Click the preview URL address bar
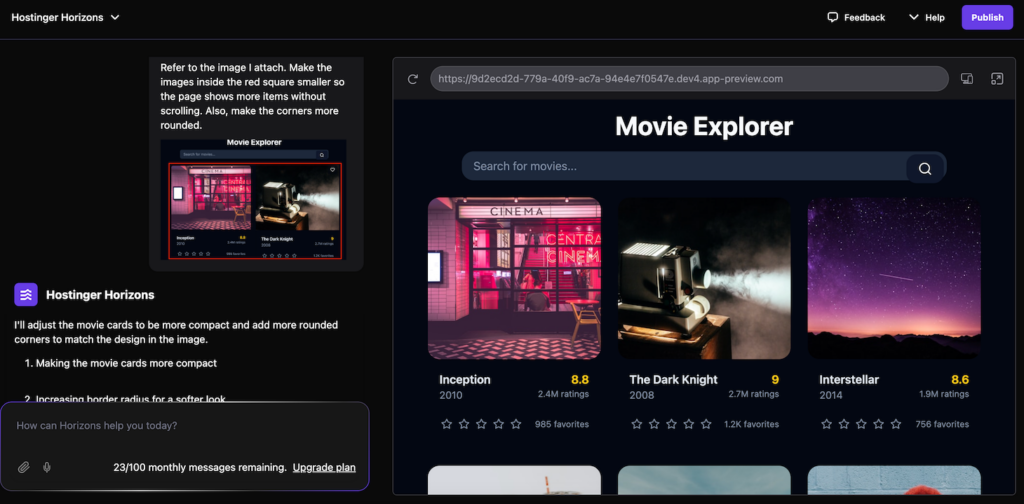The height and width of the screenshot is (504, 1024). 688,79
